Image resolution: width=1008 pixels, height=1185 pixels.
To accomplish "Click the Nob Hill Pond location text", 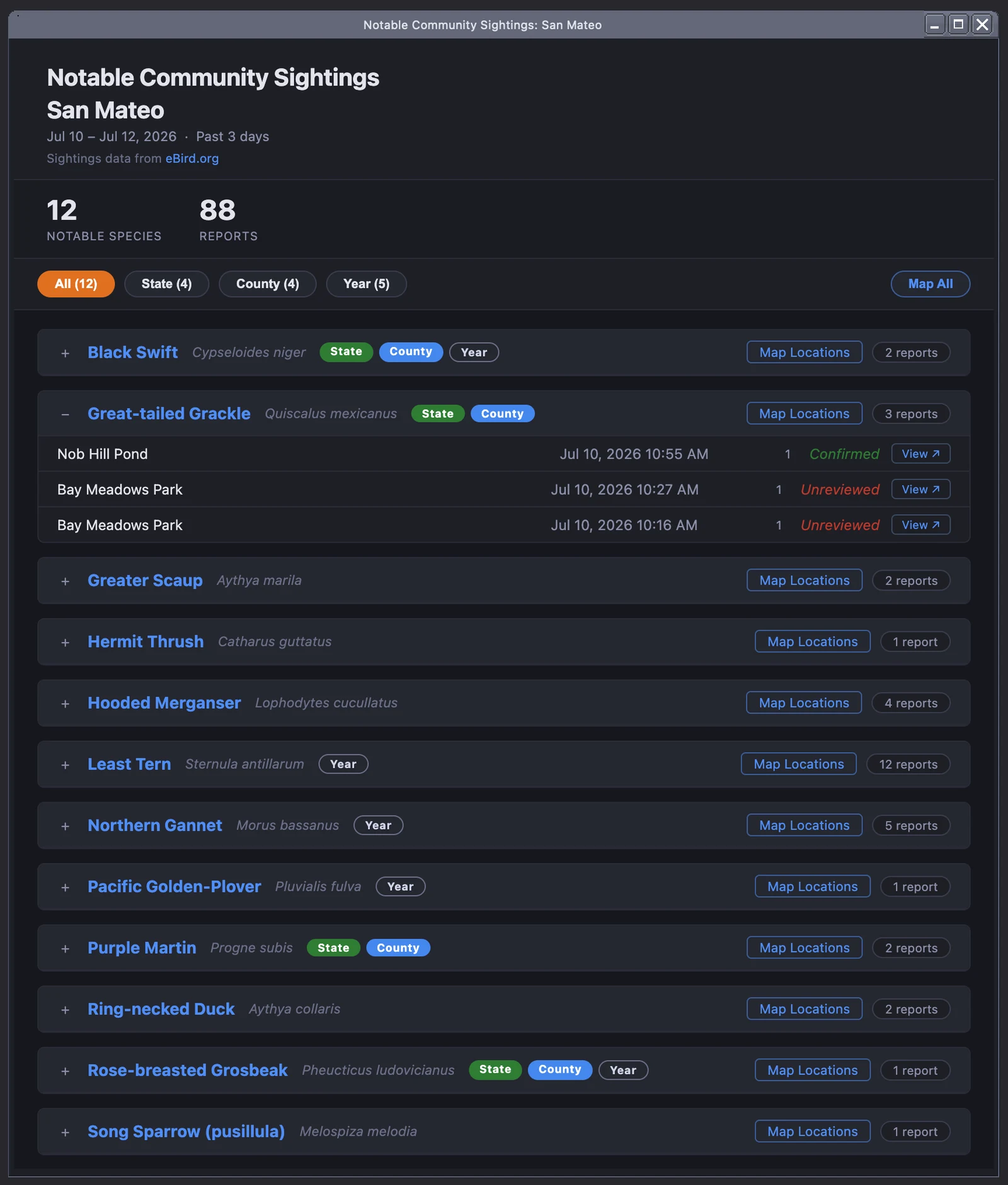I will click(103, 454).
